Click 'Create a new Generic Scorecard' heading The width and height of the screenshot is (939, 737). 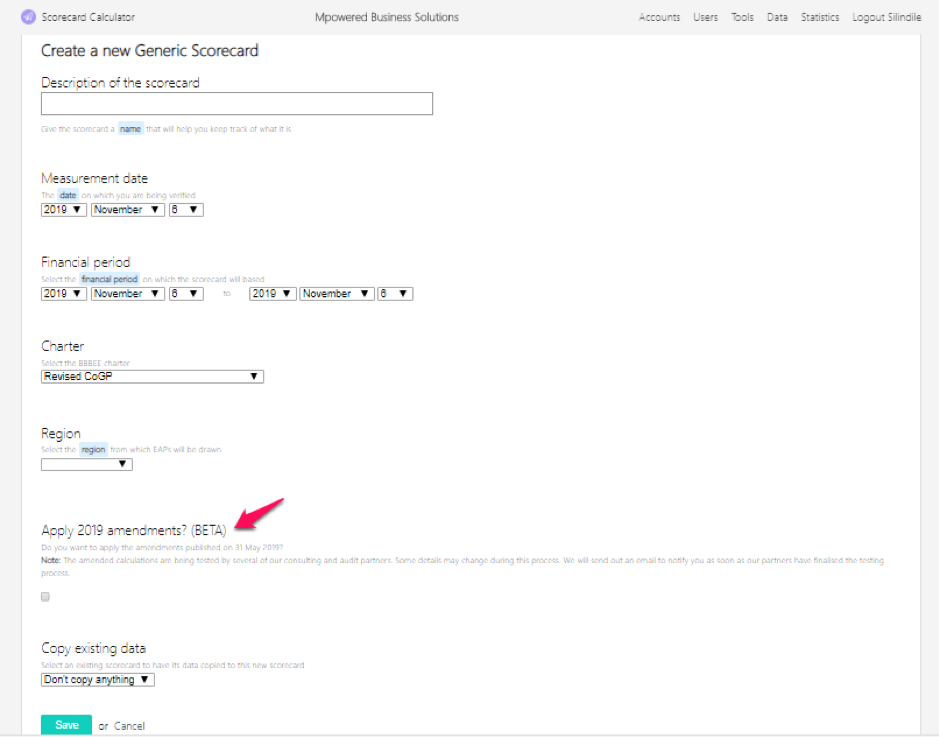[x=150, y=51]
